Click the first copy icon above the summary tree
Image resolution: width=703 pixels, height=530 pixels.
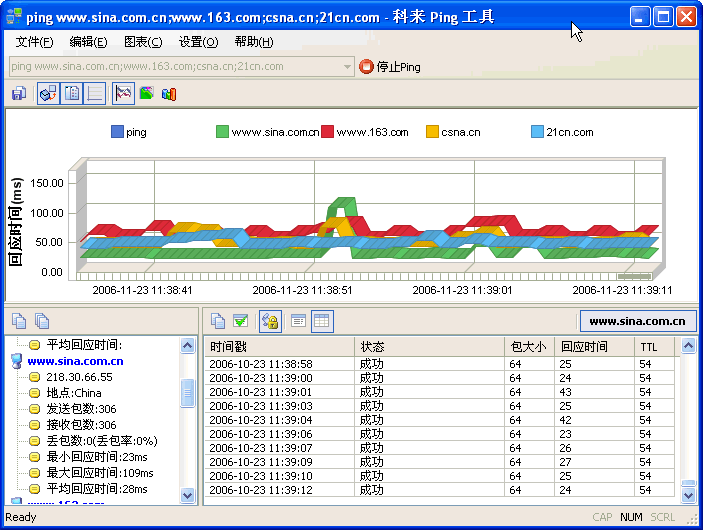pyautogui.click(x=19, y=321)
